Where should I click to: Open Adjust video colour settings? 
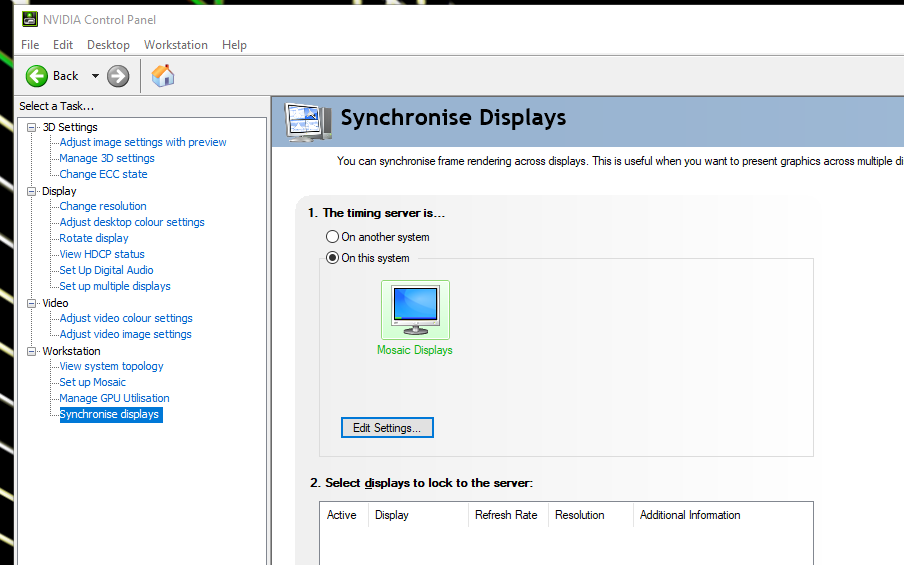tap(126, 318)
